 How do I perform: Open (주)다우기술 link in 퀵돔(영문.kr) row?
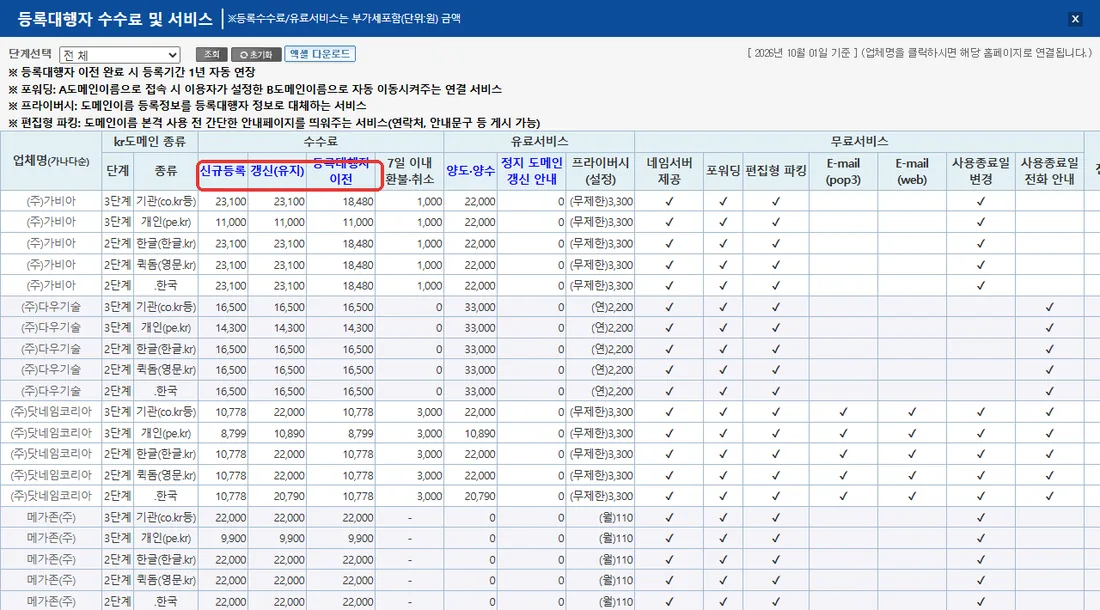point(51,370)
